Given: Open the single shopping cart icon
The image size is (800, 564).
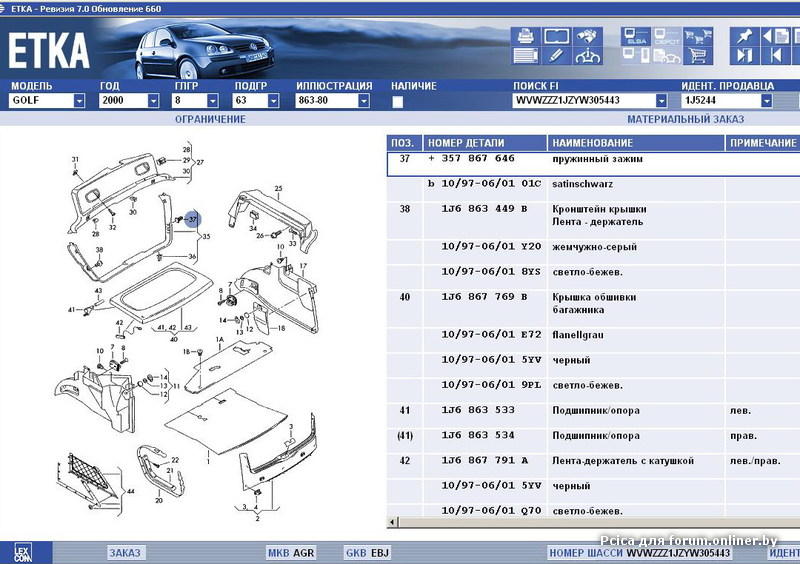Looking at the screenshot, I should pyautogui.click(x=697, y=55).
